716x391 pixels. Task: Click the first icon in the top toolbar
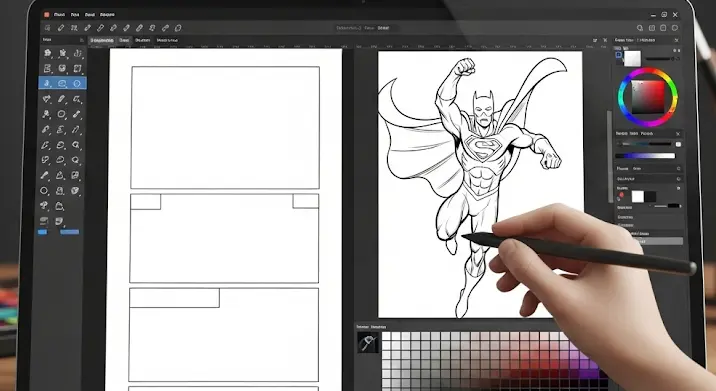pyautogui.click(x=47, y=28)
